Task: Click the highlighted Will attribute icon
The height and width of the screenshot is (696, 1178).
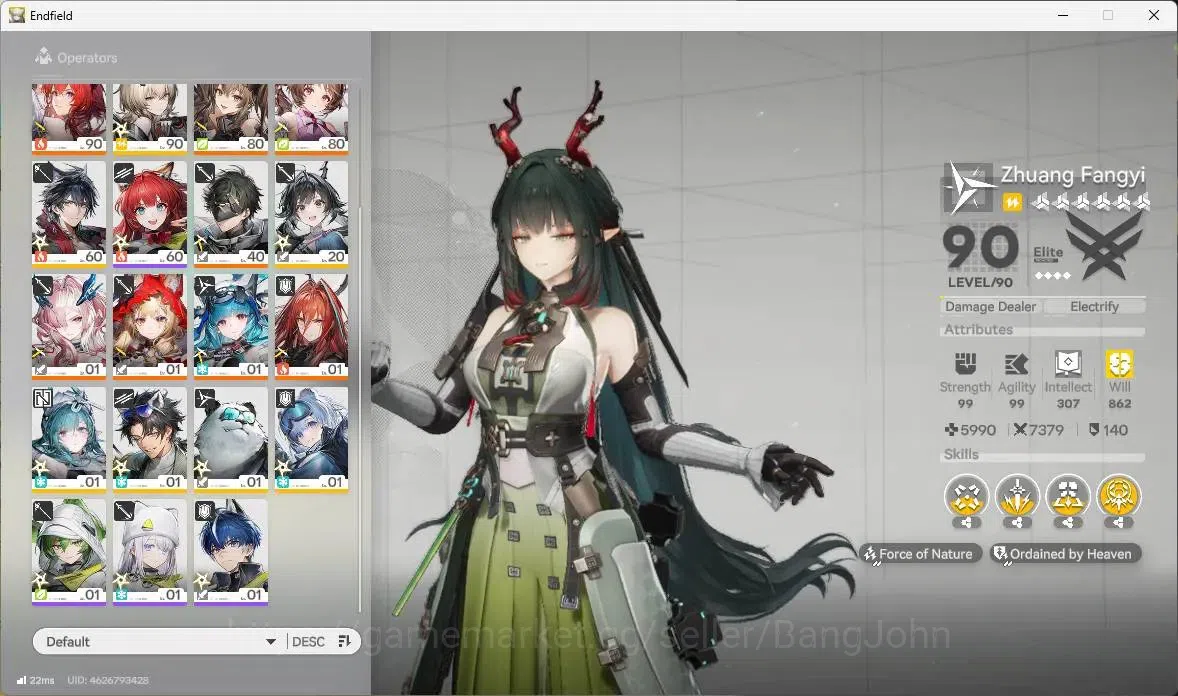Action: coord(1119,364)
